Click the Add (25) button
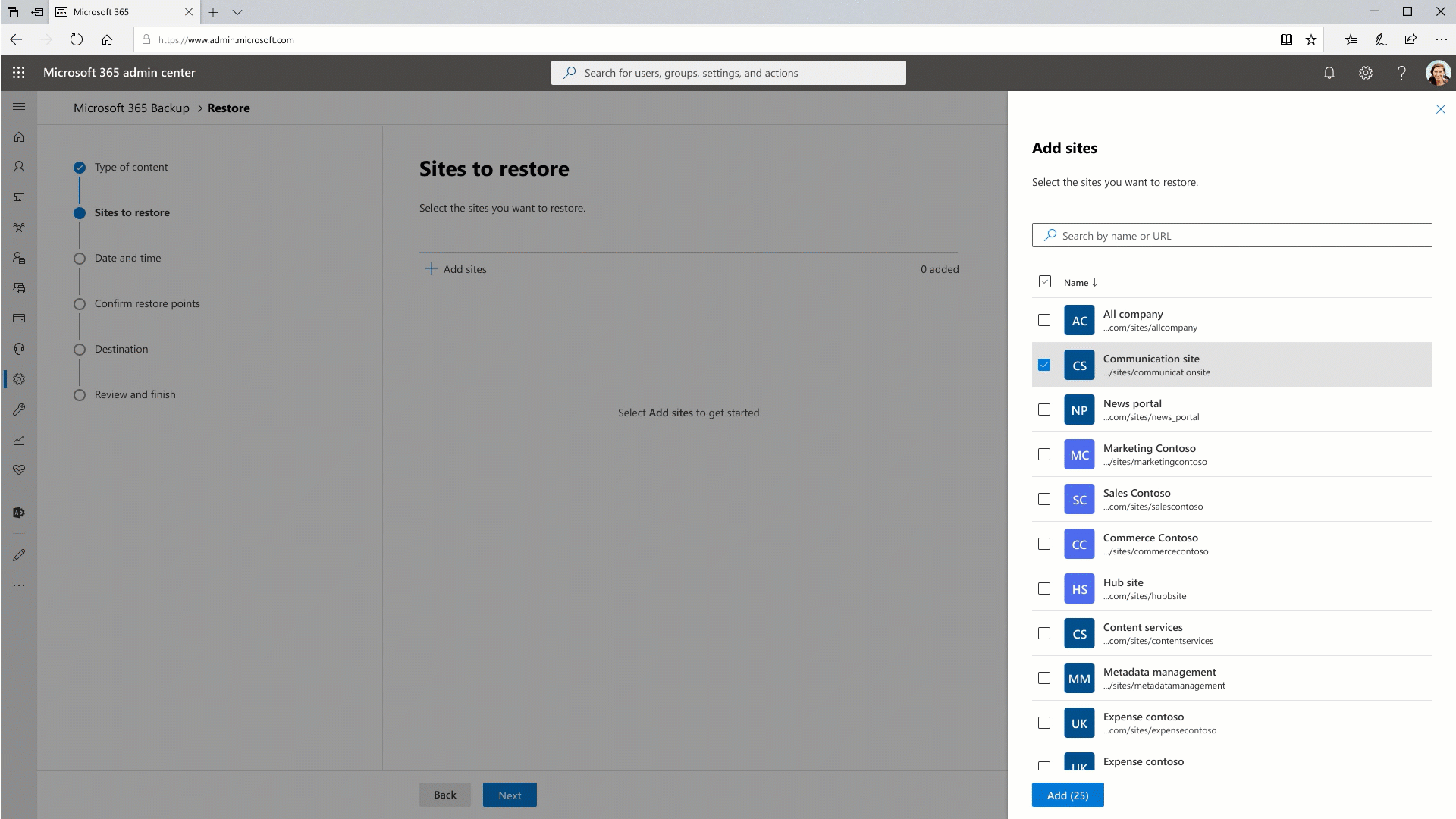The height and width of the screenshot is (819, 1456). (x=1067, y=795)
